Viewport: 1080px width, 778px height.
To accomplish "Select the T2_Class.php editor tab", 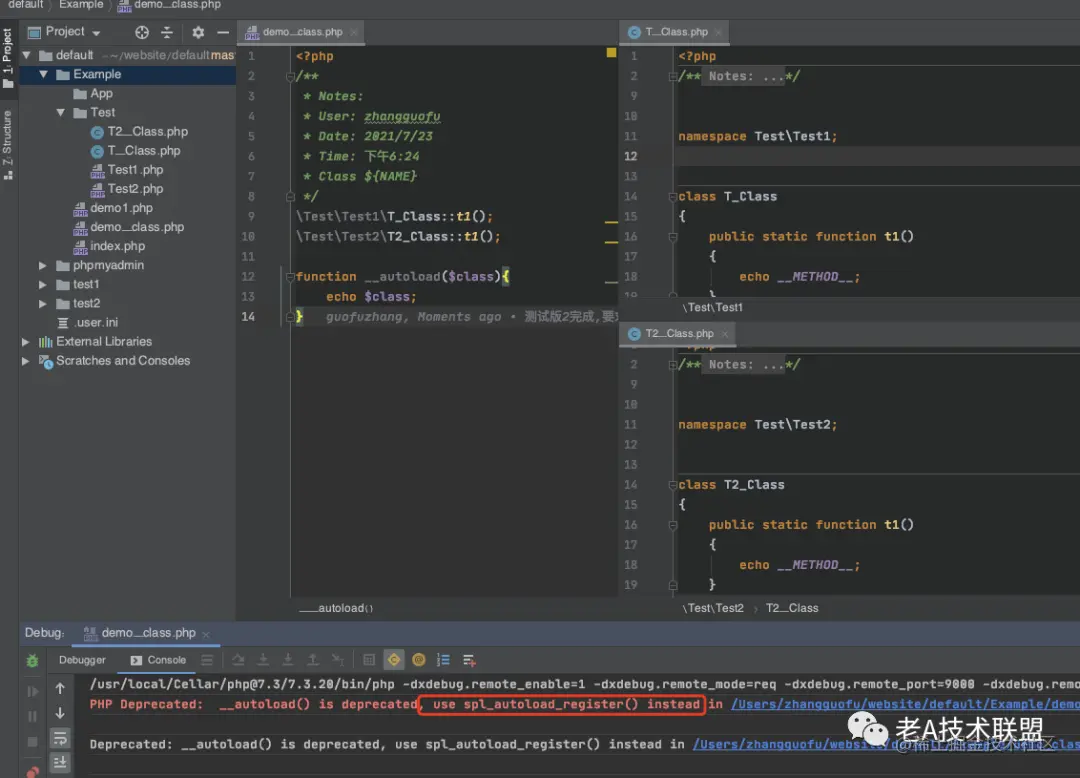I will 678,333.
